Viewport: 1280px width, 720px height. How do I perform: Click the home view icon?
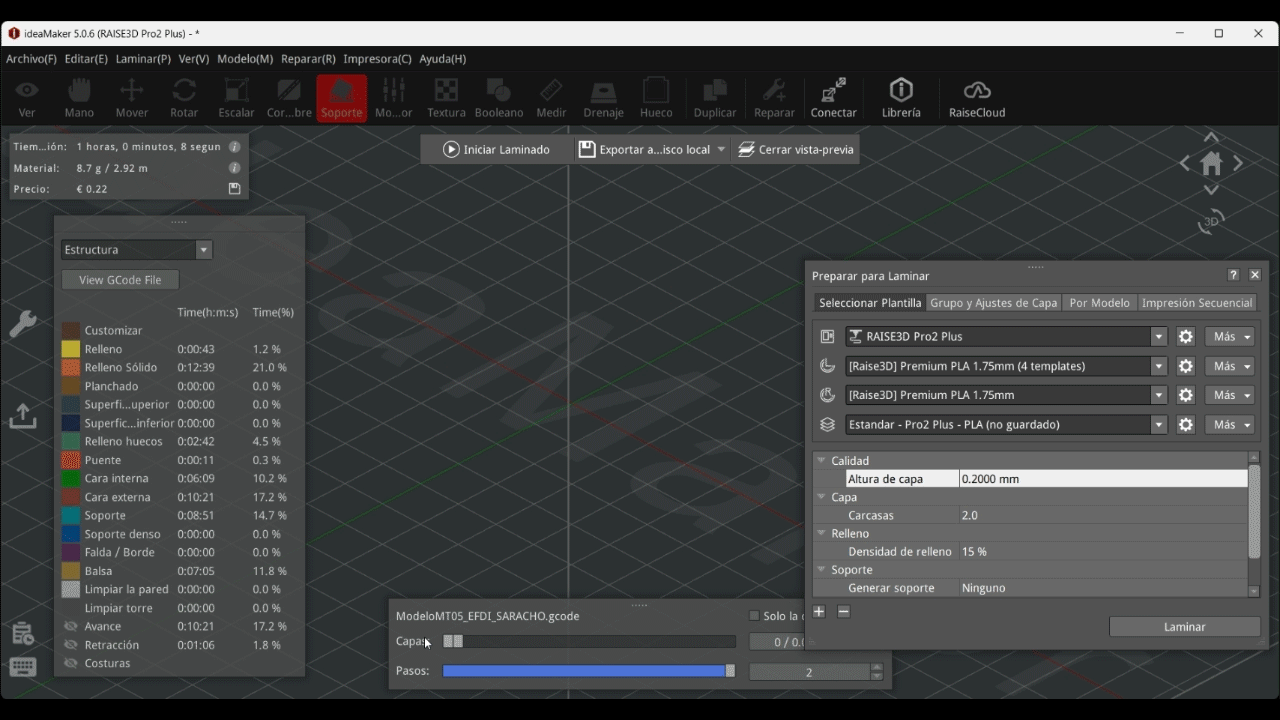coord(1211,163)
